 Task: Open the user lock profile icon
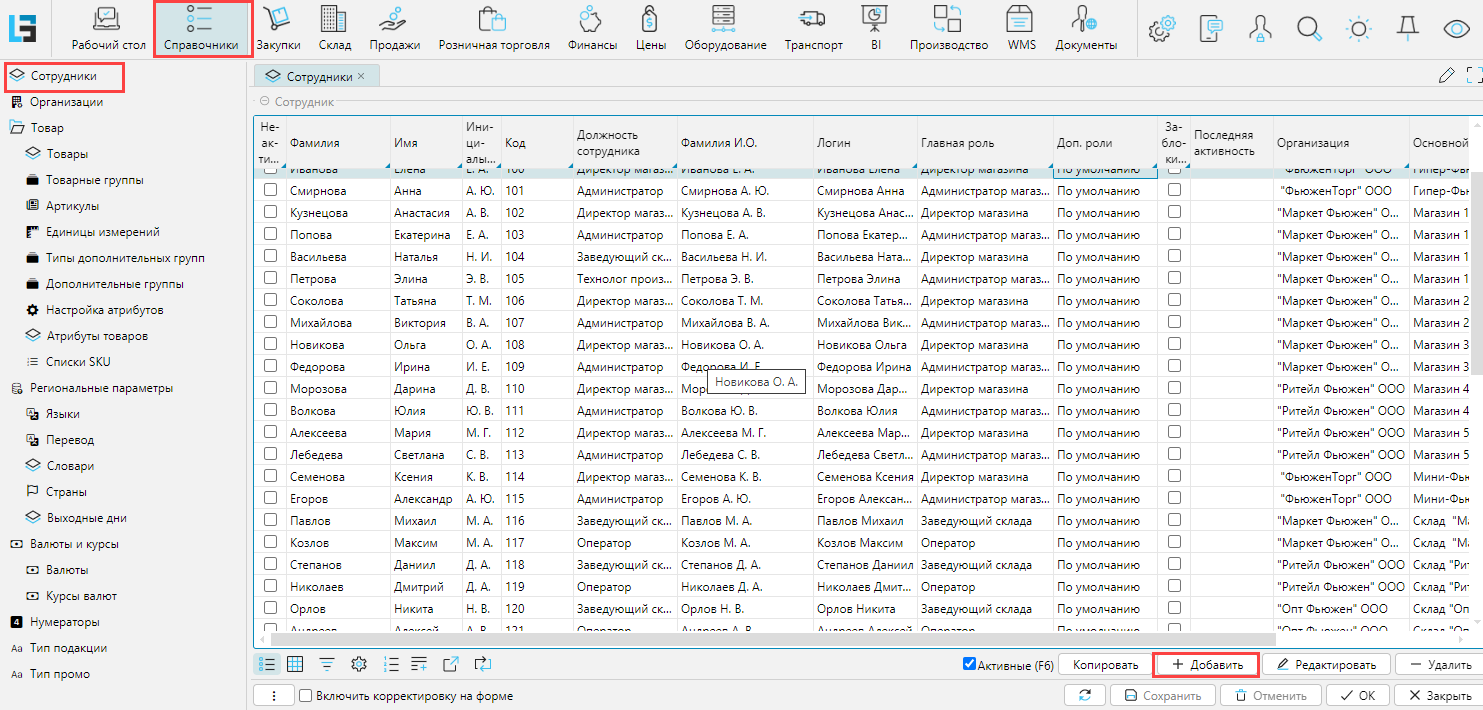click(x=1260, y=29)
